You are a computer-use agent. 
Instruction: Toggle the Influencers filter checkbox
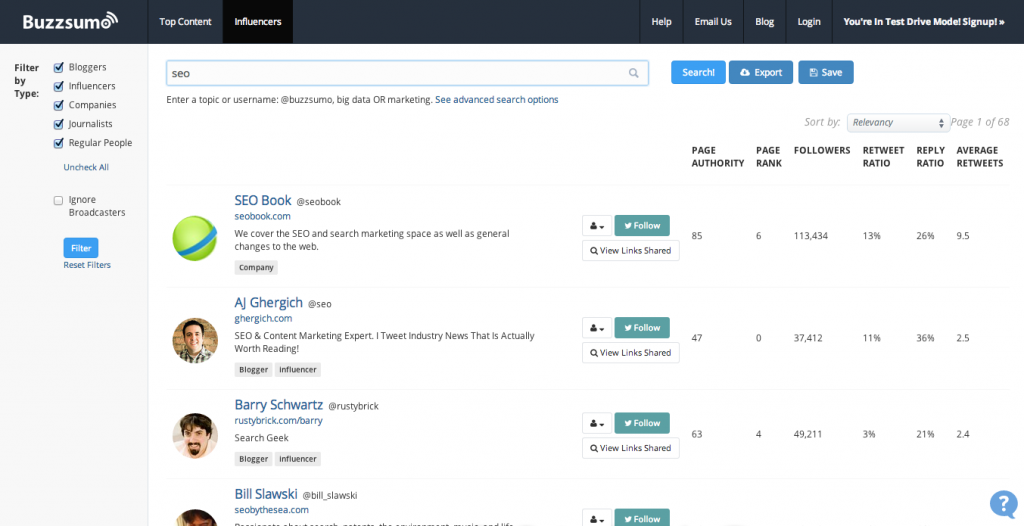[59, 86]
